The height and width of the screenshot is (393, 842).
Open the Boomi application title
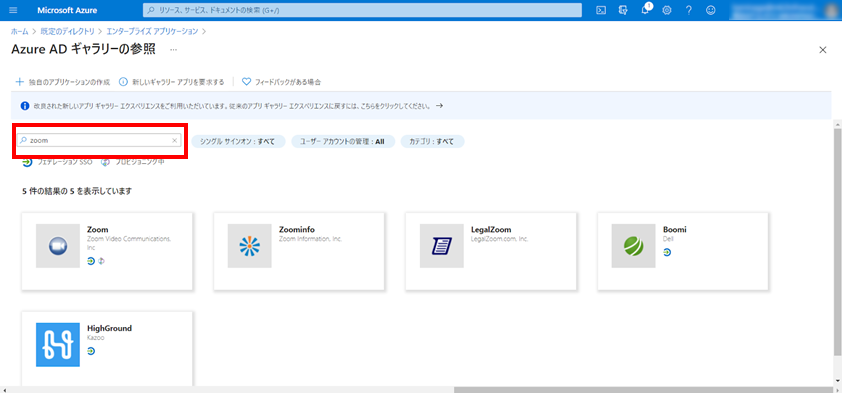[674, 229]
